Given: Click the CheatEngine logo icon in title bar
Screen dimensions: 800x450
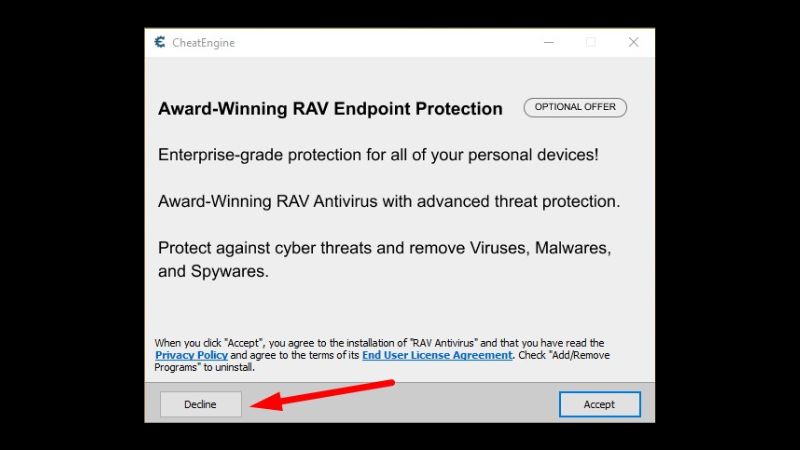Looking at the screenshot, I should pyautogui.click(x=160, y=42).
